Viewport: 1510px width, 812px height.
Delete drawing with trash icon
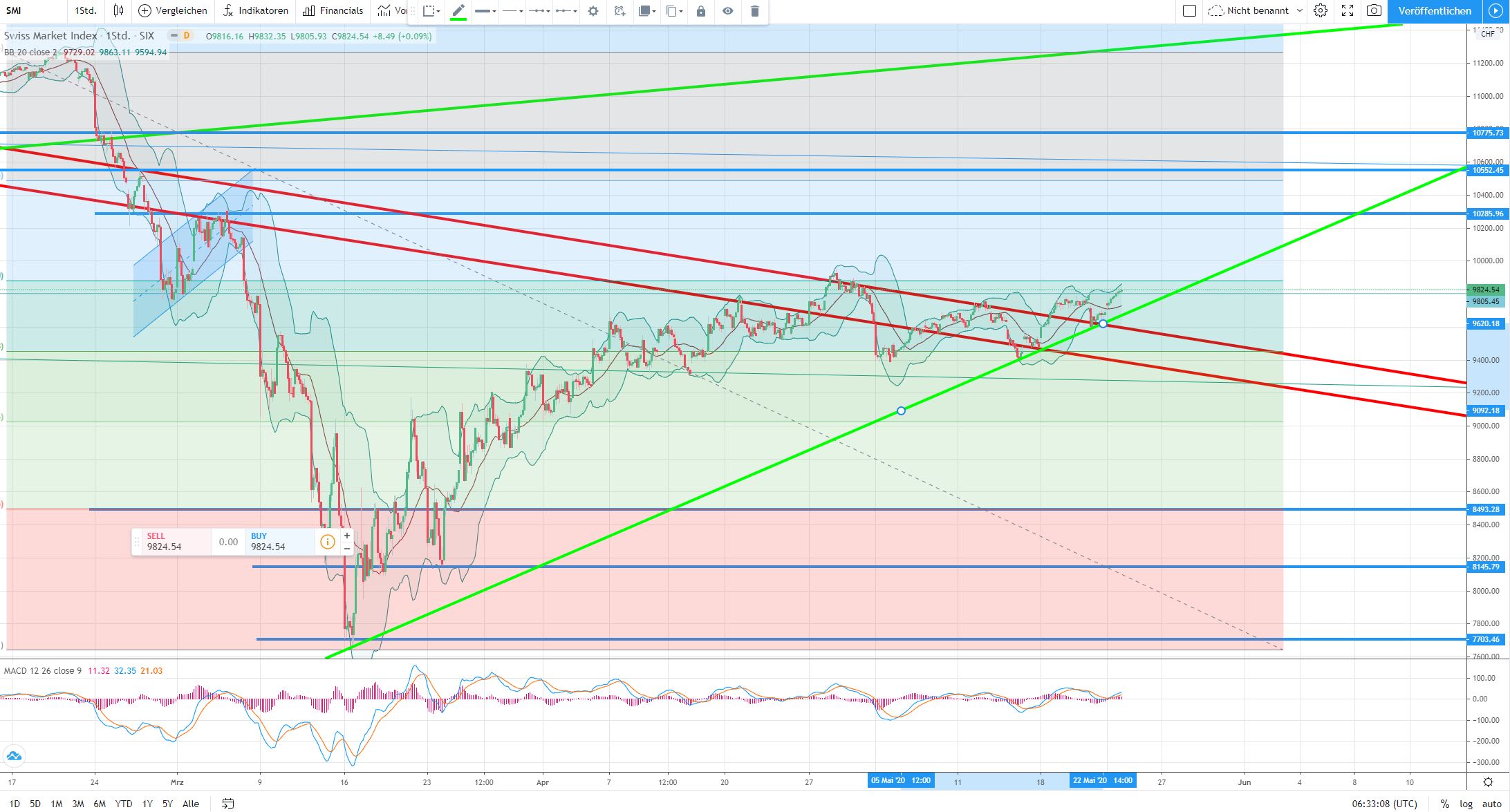click(755, 11)
